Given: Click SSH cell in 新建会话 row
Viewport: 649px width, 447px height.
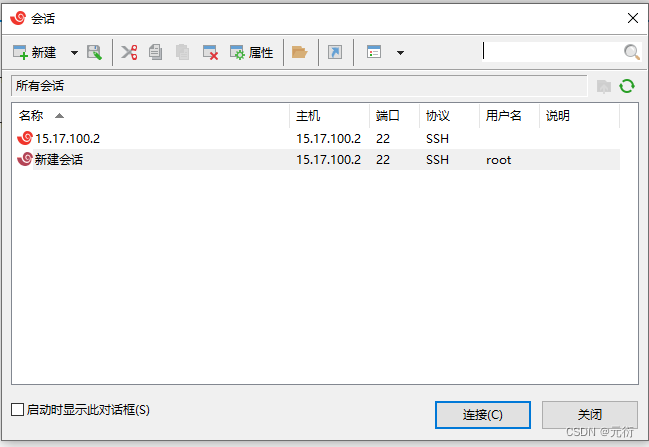Looking at the screenshot, I should point(437,160).
